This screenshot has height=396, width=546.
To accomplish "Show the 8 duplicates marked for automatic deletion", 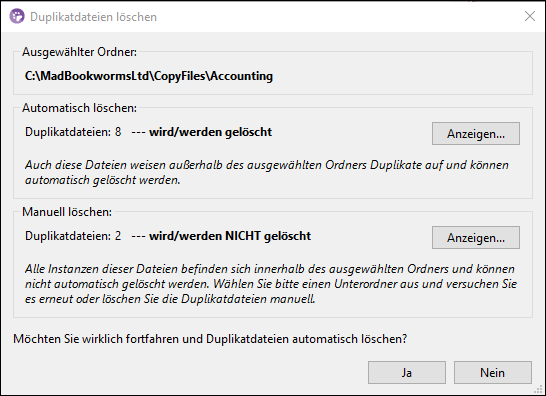I will pyautogui.click(x=476, y=133).
